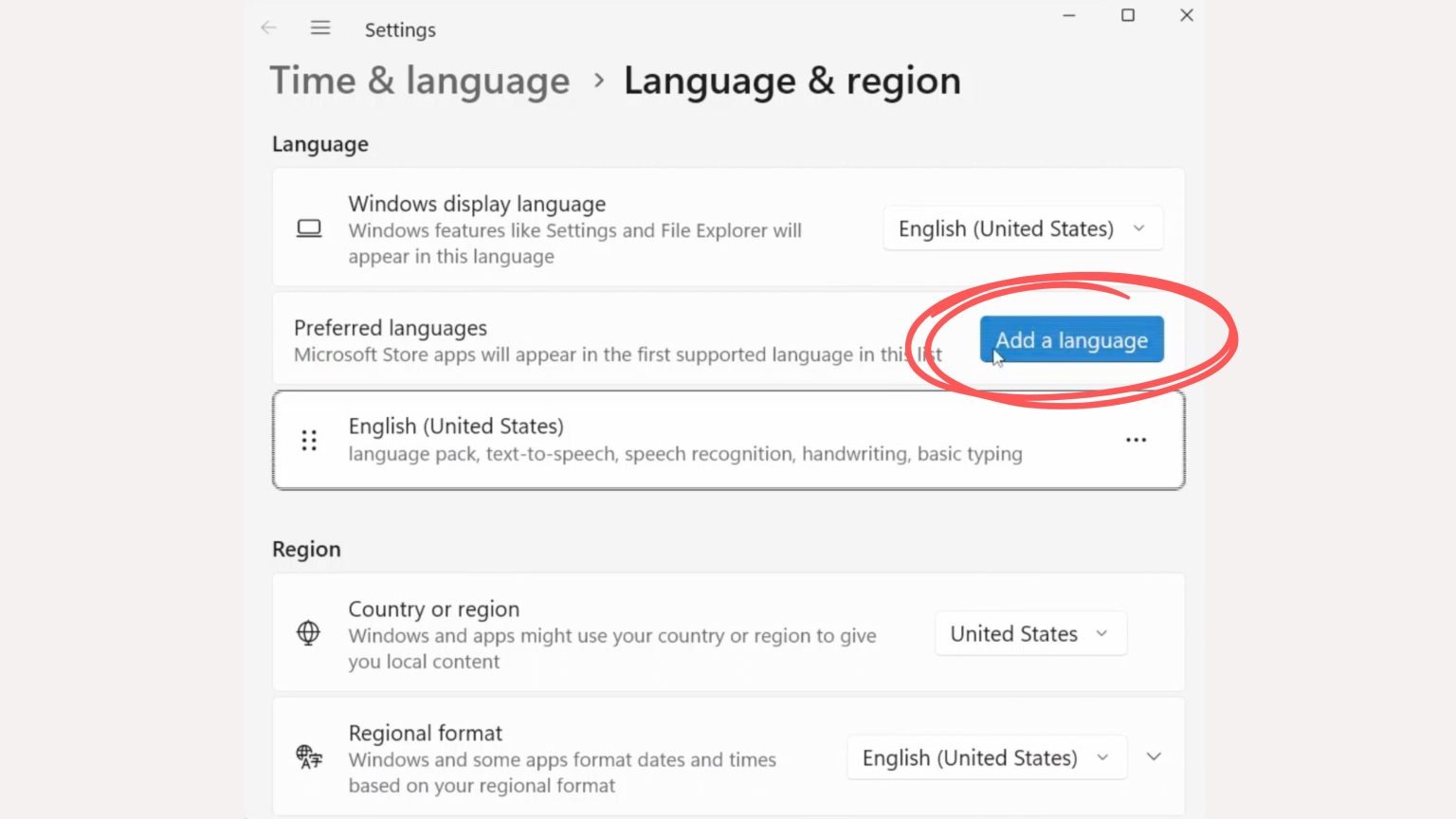Select the English (United States) language entry
Image resolution: width=1456 pixels, height=819 pixels.
tap(682, 440)
